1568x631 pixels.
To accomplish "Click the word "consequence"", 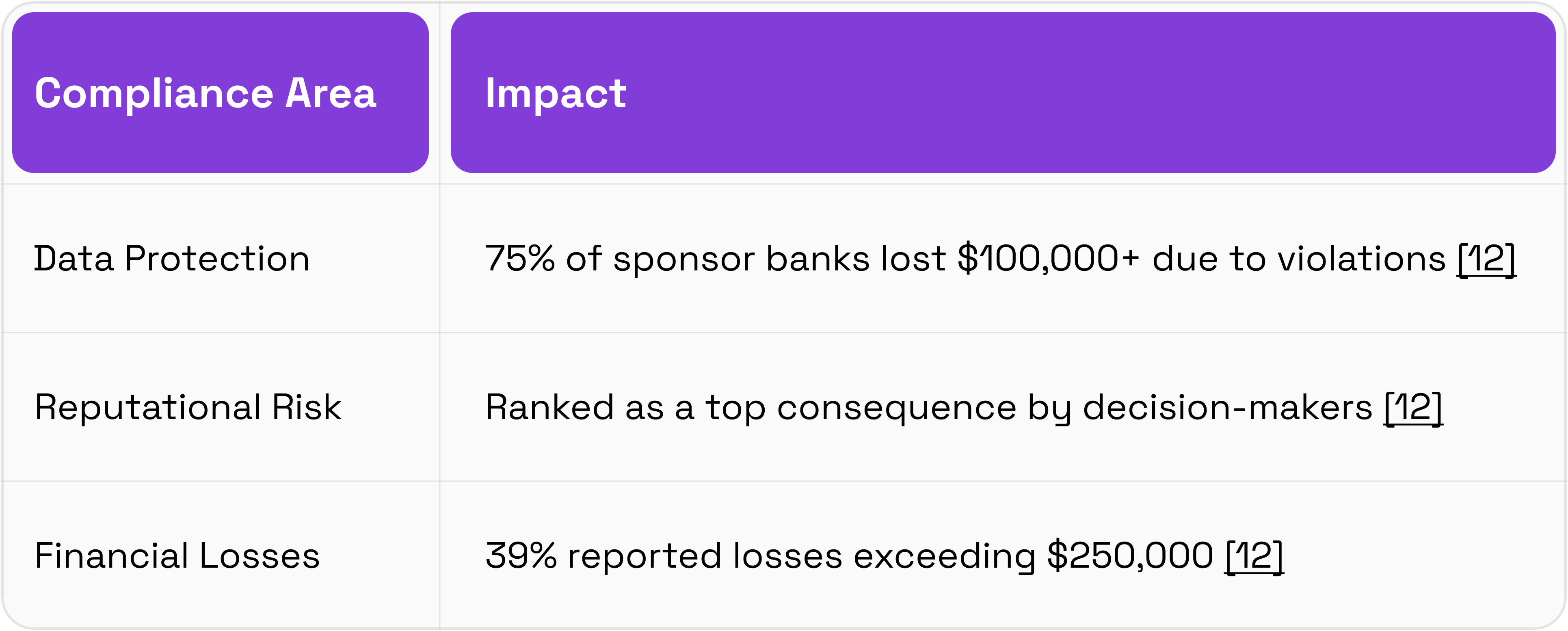I will [x=897, y=407].
